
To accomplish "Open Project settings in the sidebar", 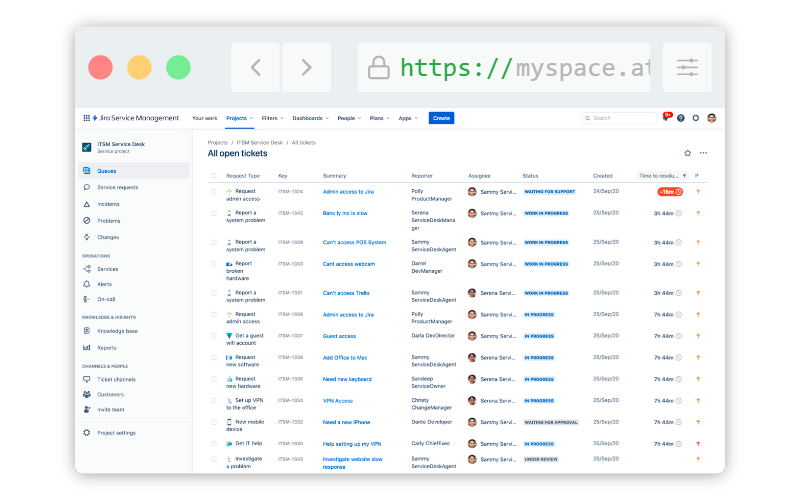I will [x=116, y=433].
